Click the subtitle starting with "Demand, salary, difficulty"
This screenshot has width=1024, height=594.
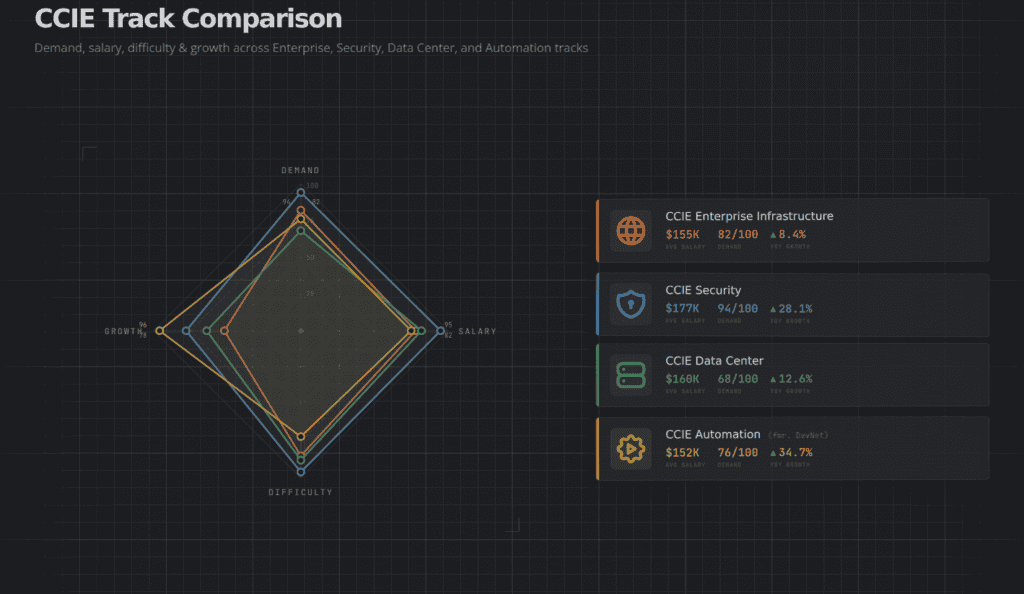point(311,48)
